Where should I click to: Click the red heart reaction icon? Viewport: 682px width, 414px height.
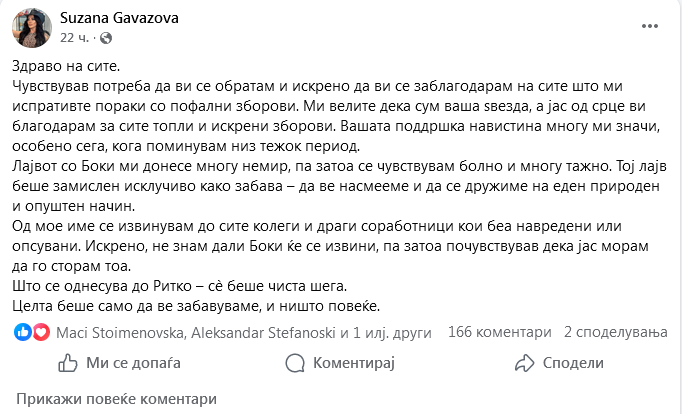pyautogui.click(x=40, y=331)
